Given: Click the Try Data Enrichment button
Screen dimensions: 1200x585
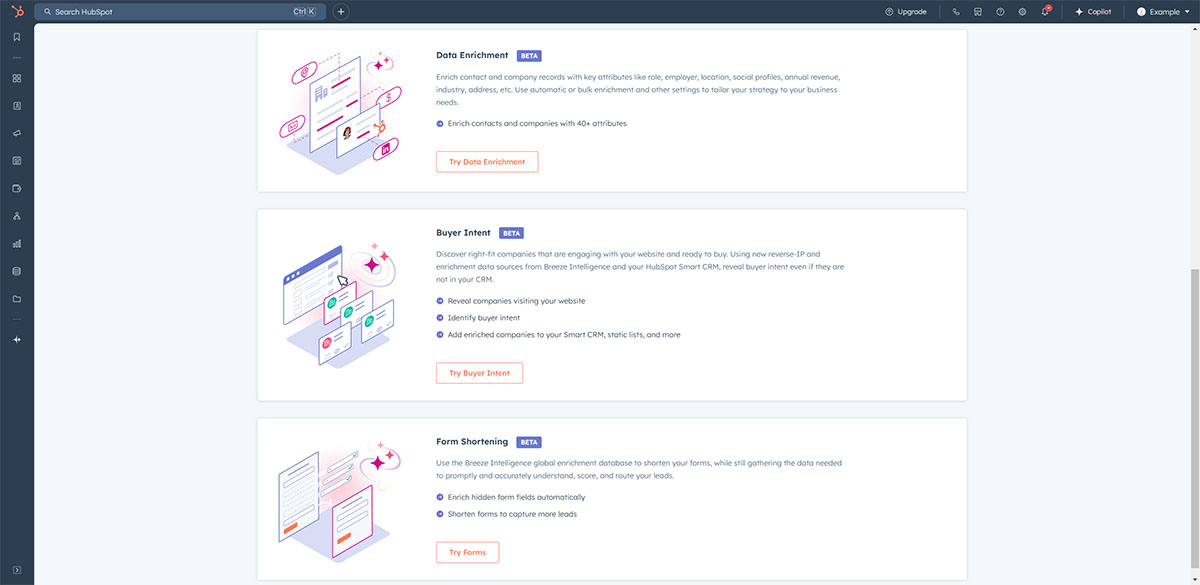Looking at the screenshot, I should 487,161.
